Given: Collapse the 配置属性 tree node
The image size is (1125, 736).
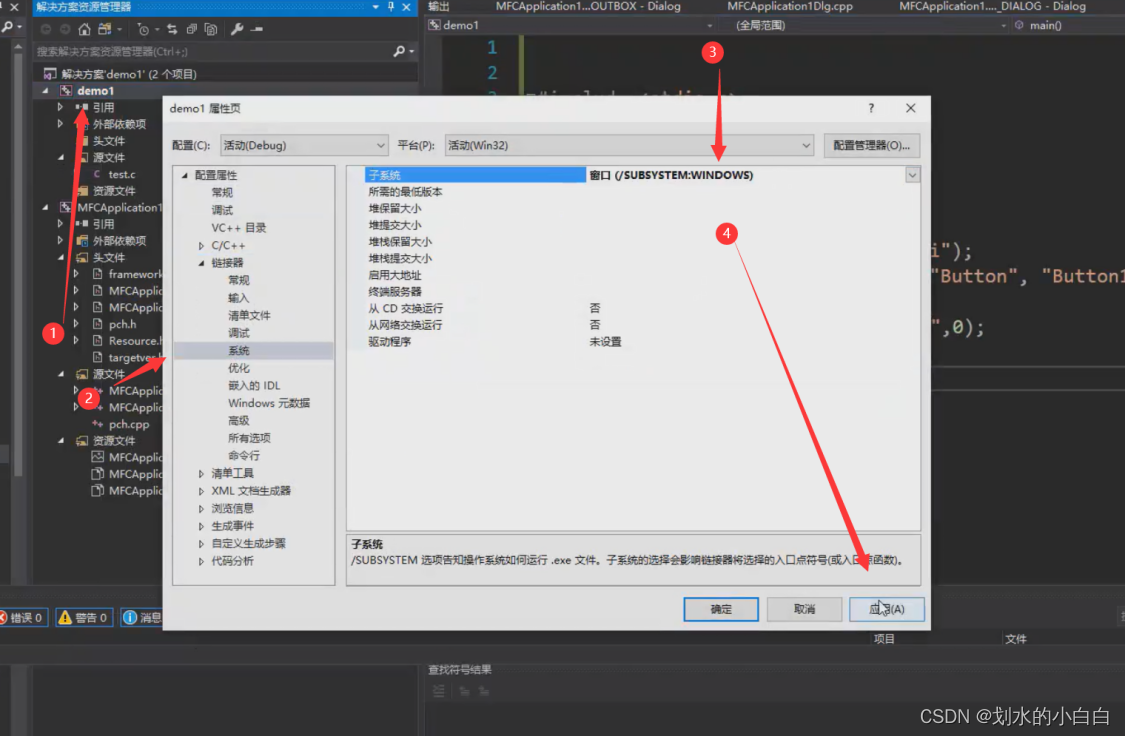Looking at the screenshot, I should pyautogui.click(x=185, y=175).
